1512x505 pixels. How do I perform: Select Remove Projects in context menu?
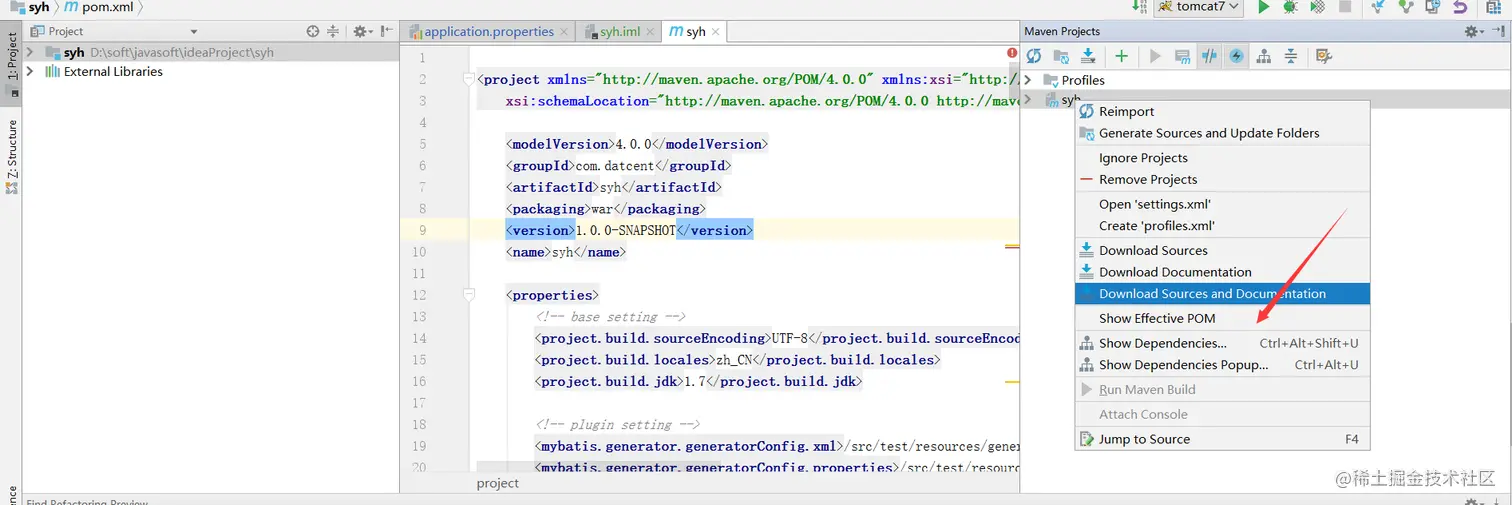pyautogui.click(x=1222, y=180)
